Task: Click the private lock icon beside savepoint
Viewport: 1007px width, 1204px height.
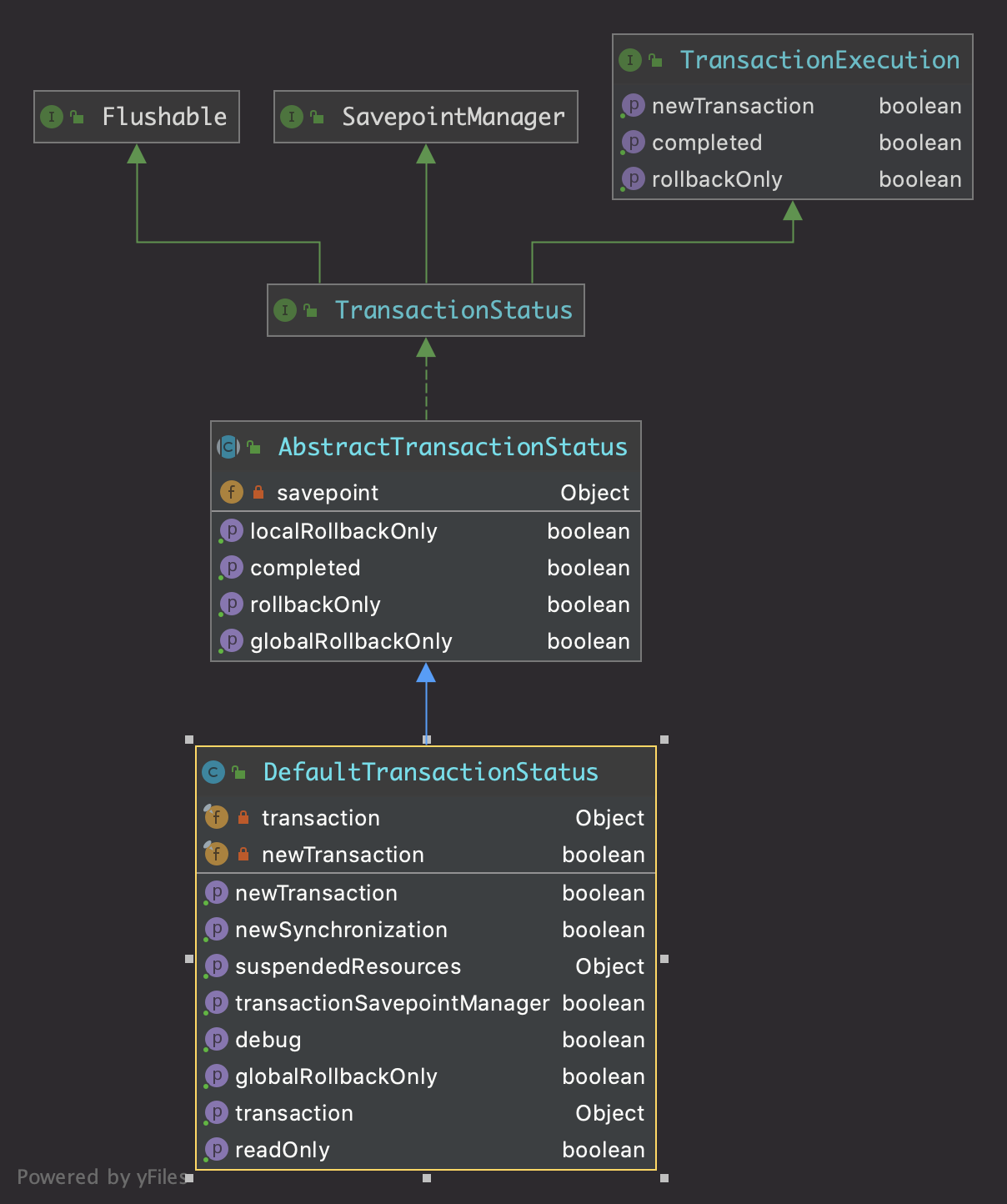Action: pyautogui.click(x=258, y=492)
